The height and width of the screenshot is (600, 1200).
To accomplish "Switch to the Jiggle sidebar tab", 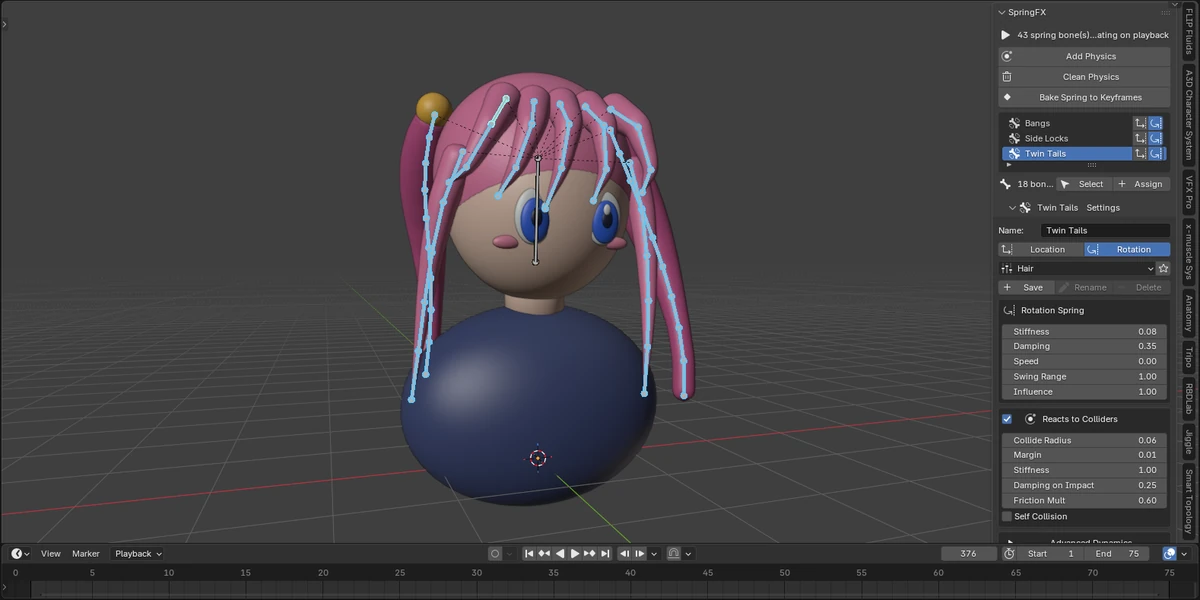I will pyautogui.click(x=1189, y=440).
